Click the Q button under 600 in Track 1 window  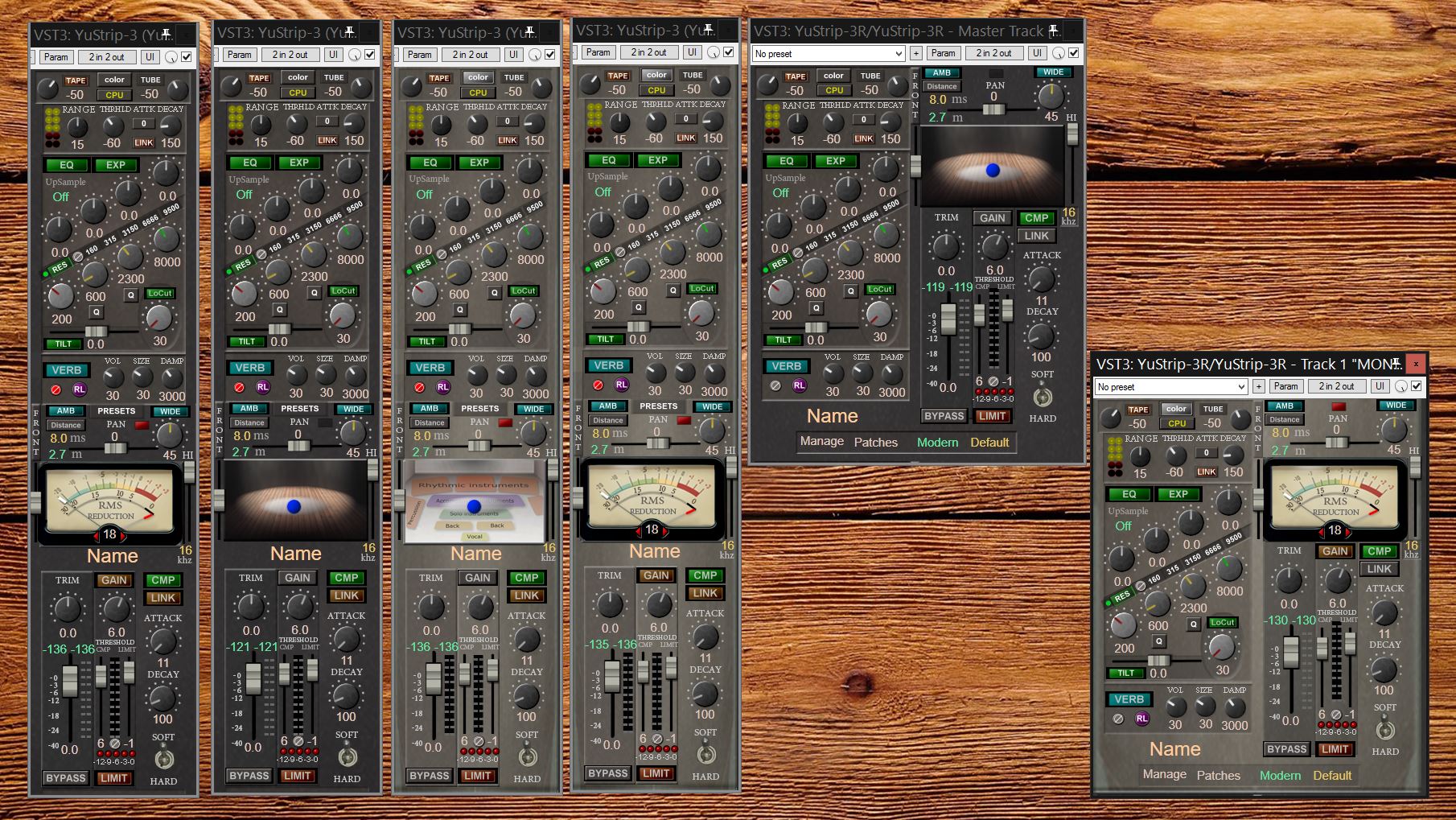1159,641
